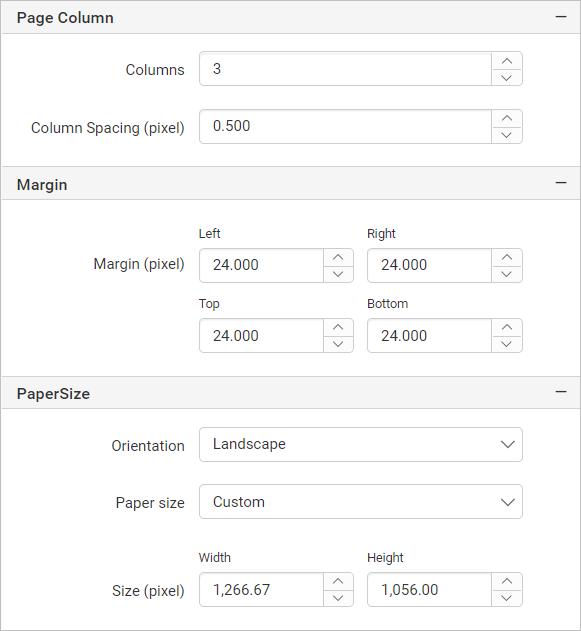Click the Right label above margin field
Screen dimensions: 581x631
(x=381, y=234)
